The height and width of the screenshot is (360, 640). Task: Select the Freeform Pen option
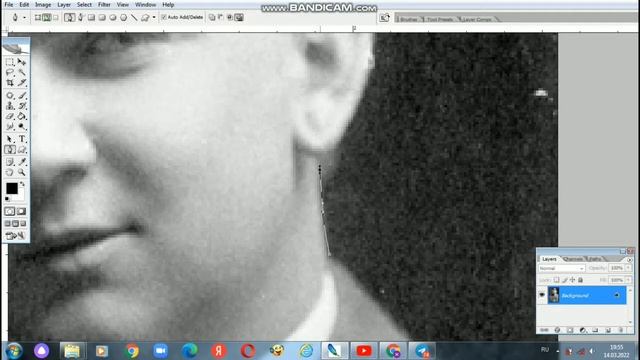pyautogui.click(x=80, y=17)
